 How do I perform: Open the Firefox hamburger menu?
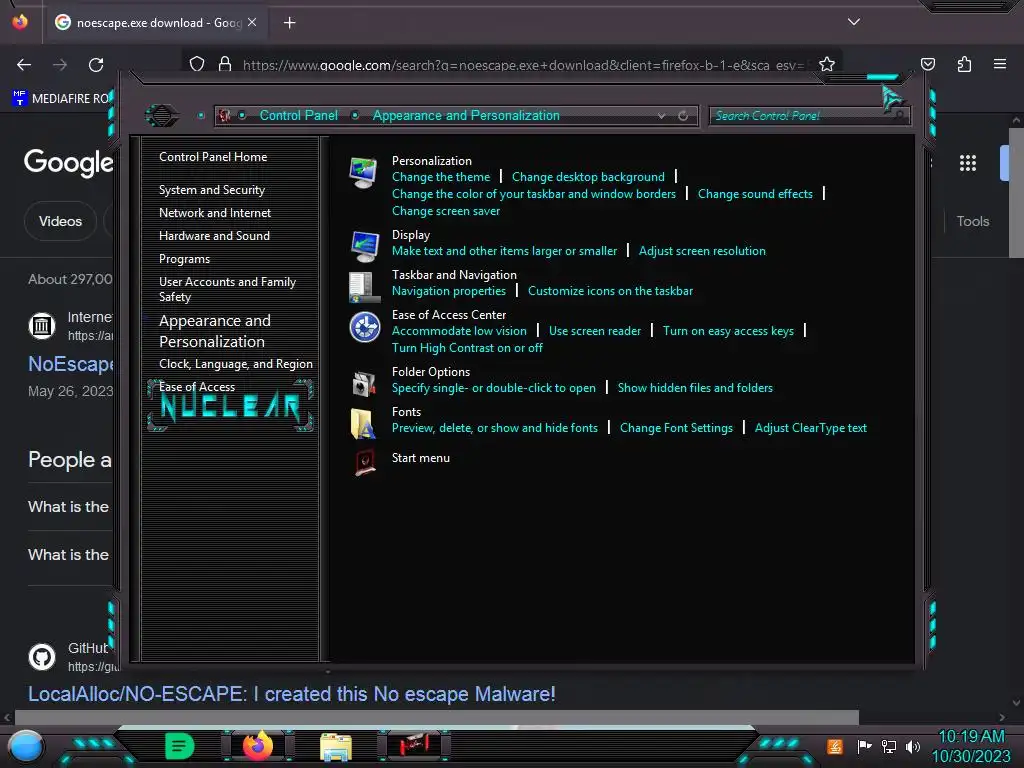click(x=1000, y=64)
